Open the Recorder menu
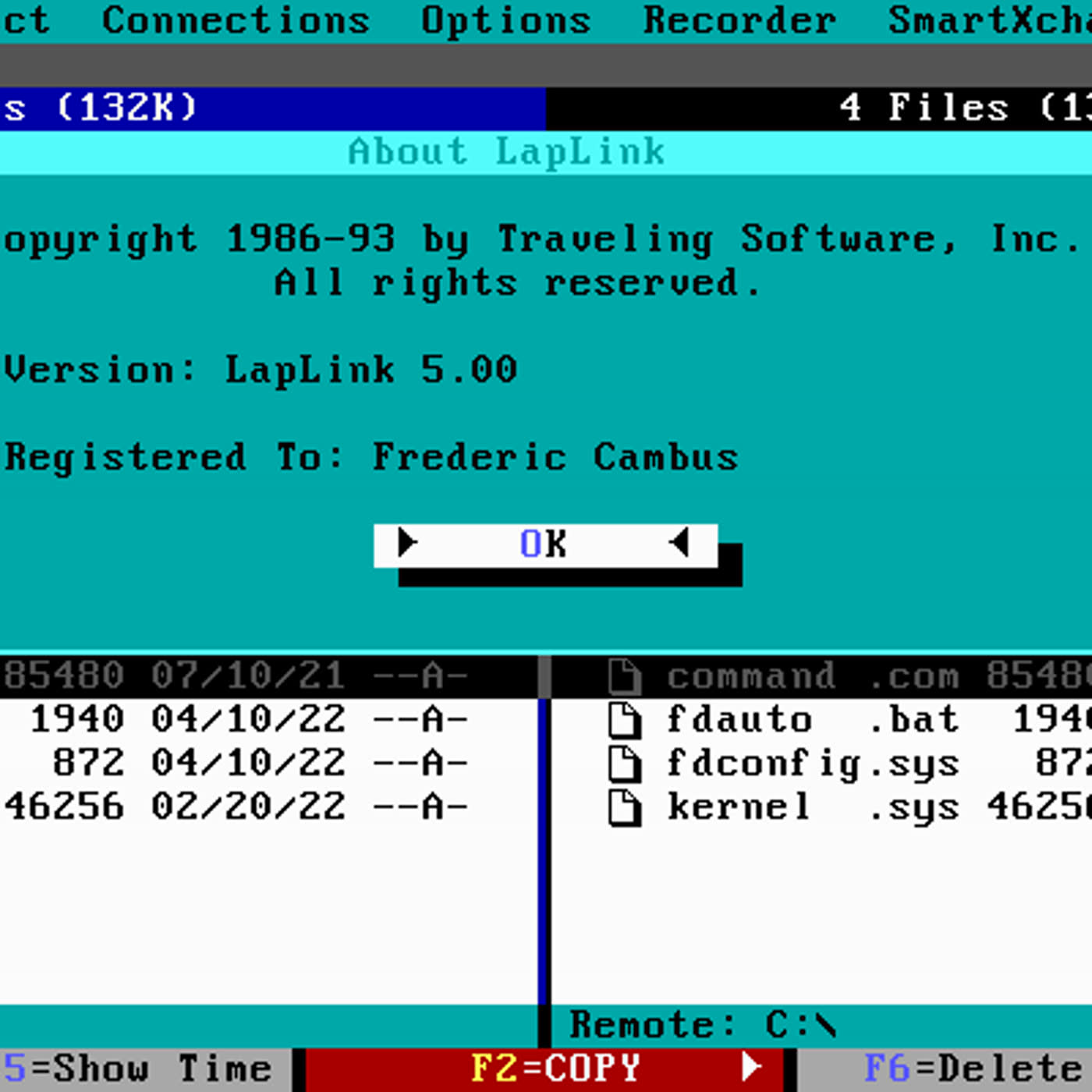Image resolution: width=1092 pixels, height=1092 pixels. (x=739, y=20)
